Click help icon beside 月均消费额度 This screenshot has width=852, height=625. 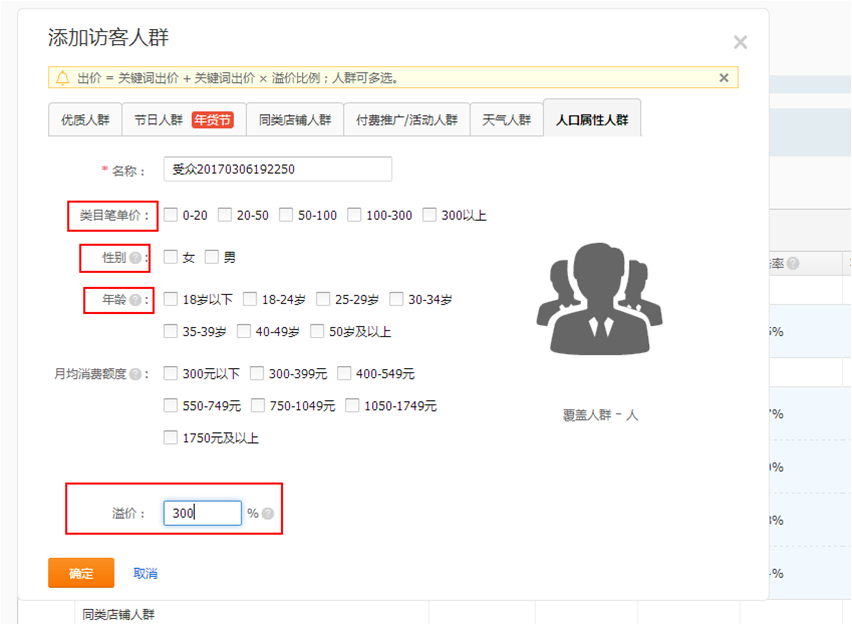pos(135,374)
